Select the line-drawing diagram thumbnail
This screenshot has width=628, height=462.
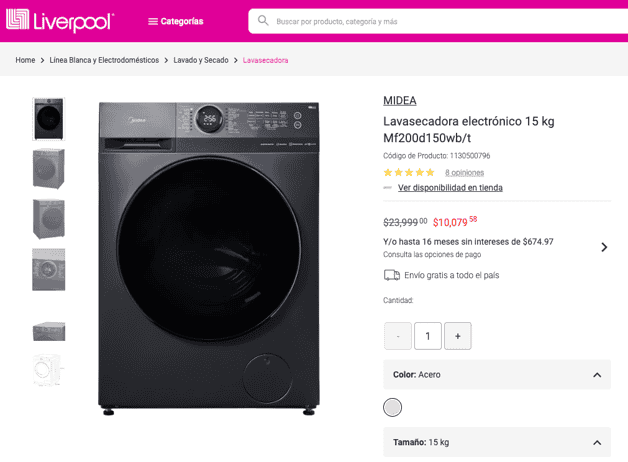pos(48,371)
